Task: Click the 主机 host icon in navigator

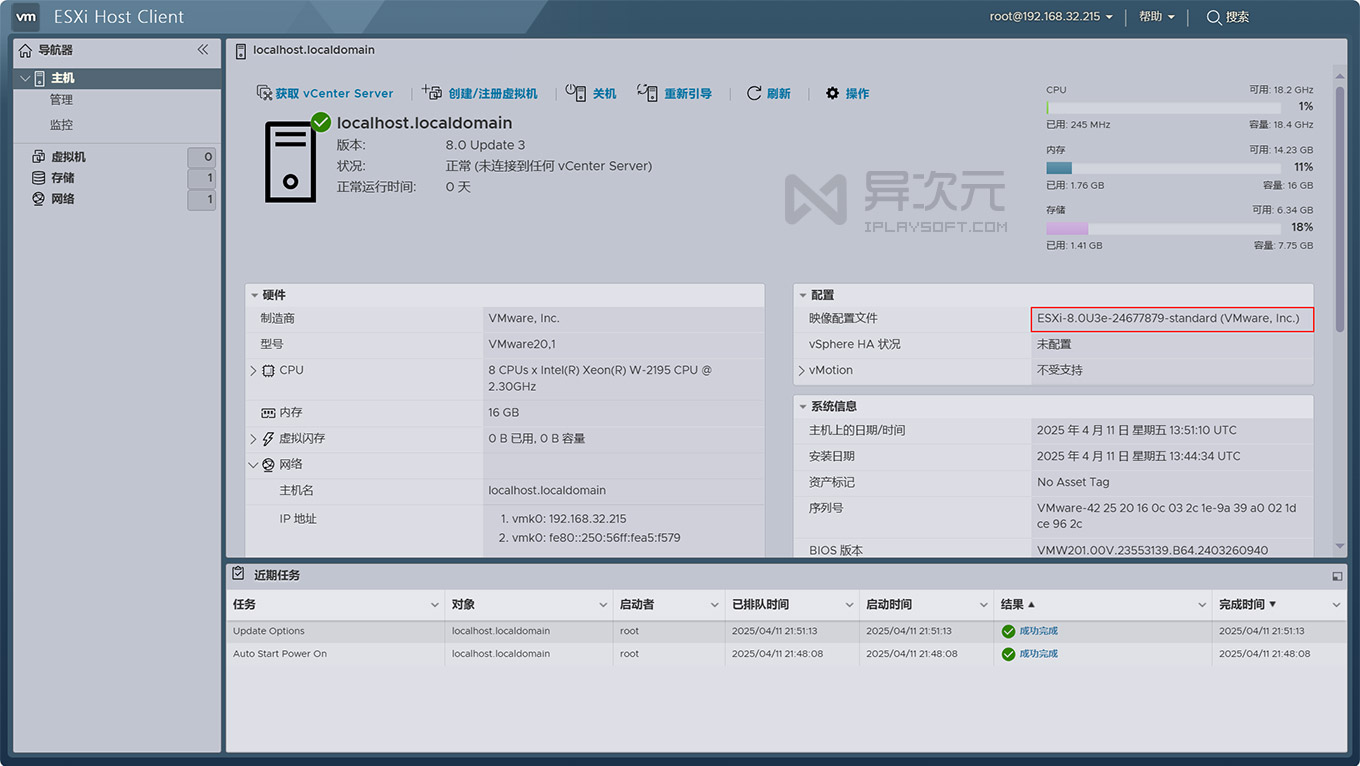Action: [x=37, y=78]
